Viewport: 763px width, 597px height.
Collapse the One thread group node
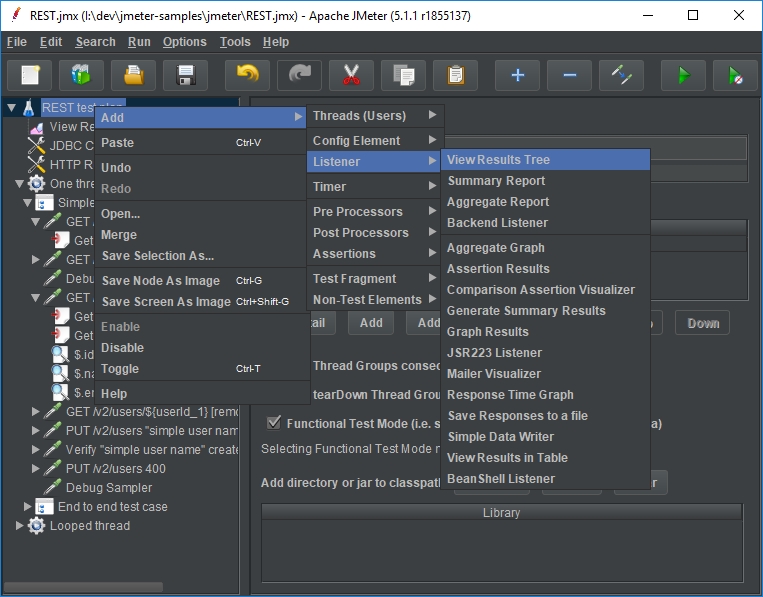point(19,183)
